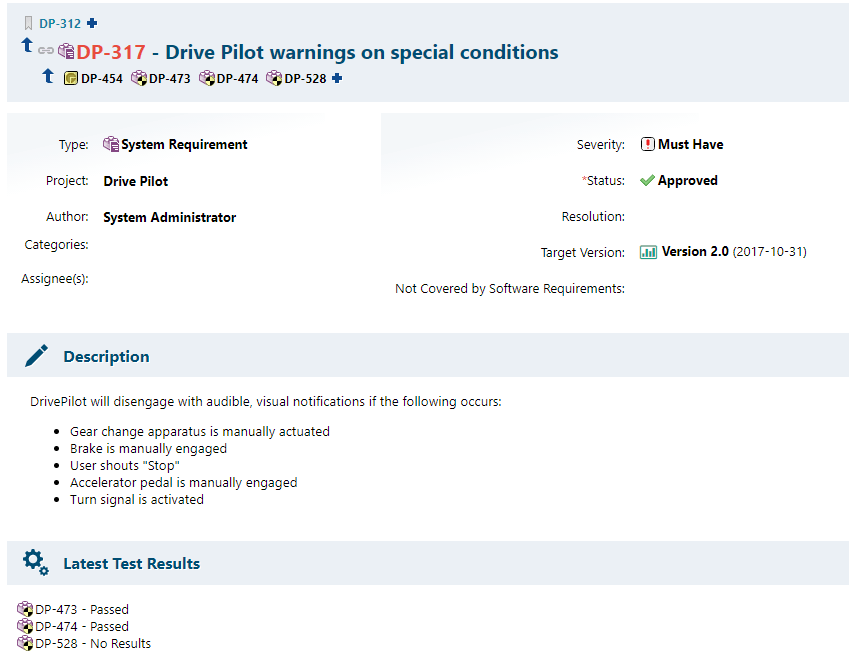Click the chain link icon beside DP-317

pos(46,50)
